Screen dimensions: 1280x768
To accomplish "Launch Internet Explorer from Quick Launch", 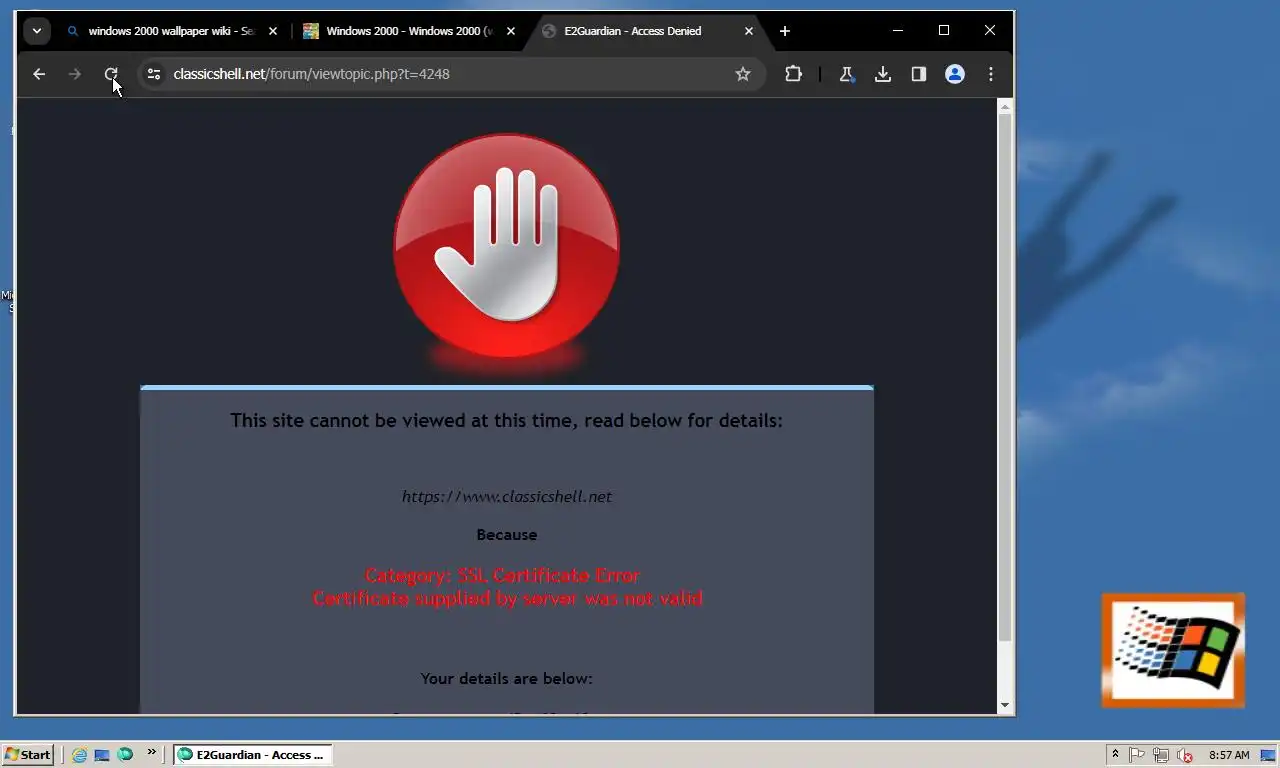I will click(x=79, y=755).
